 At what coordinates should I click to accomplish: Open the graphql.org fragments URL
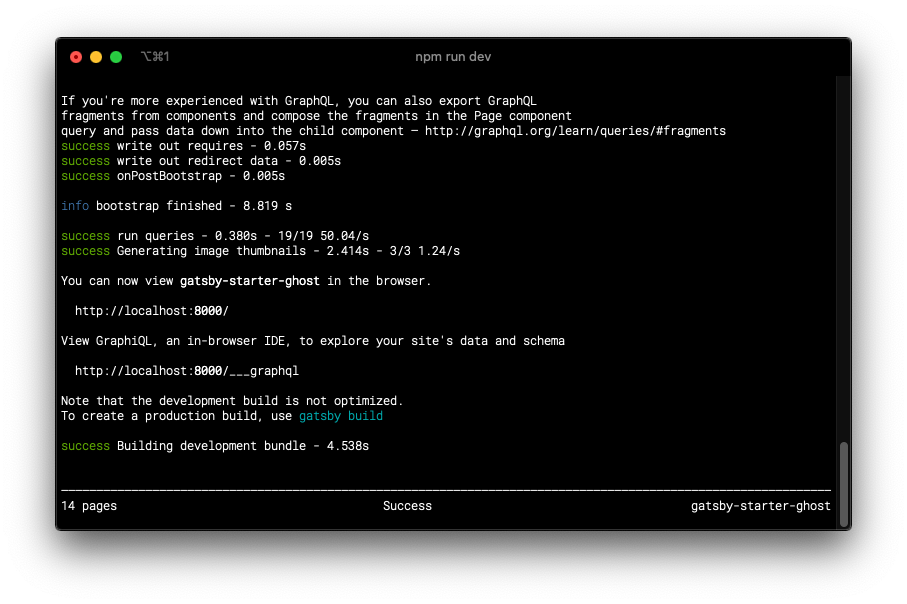575,131
